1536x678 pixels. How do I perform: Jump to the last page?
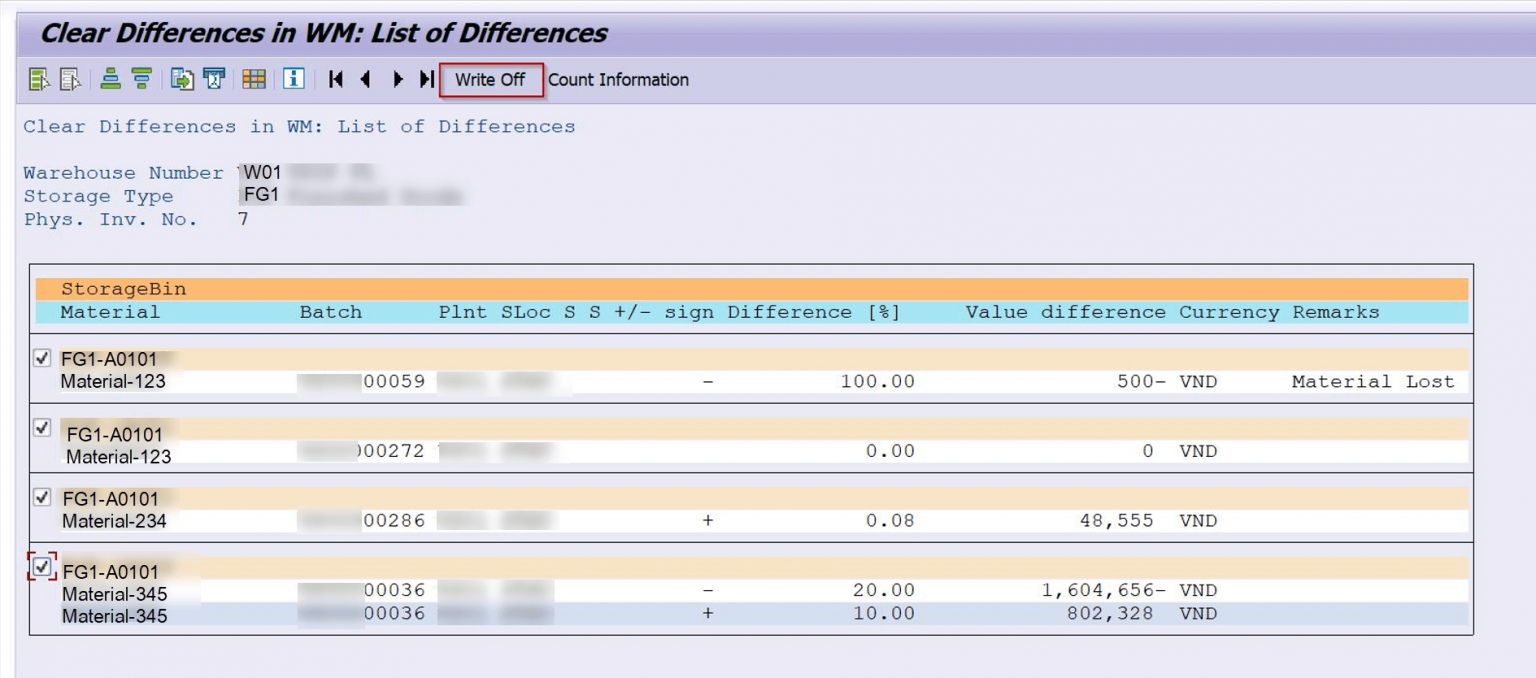pyautogui.click(x=425, y=80)
